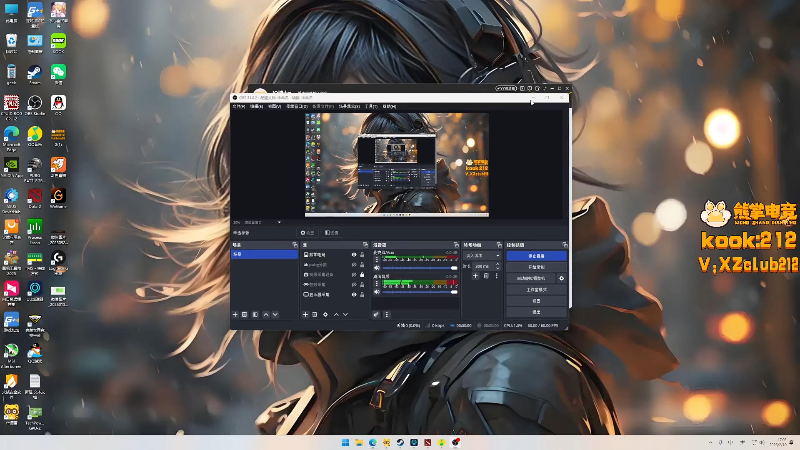Add a new scene with the plus icon

pos(235,315)
